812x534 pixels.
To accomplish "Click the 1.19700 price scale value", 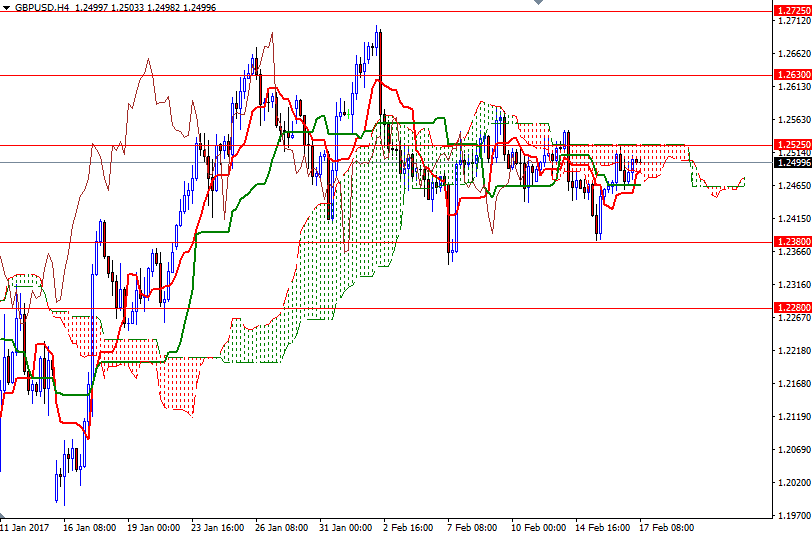I will pyautogui.click(x=794, y=516).
